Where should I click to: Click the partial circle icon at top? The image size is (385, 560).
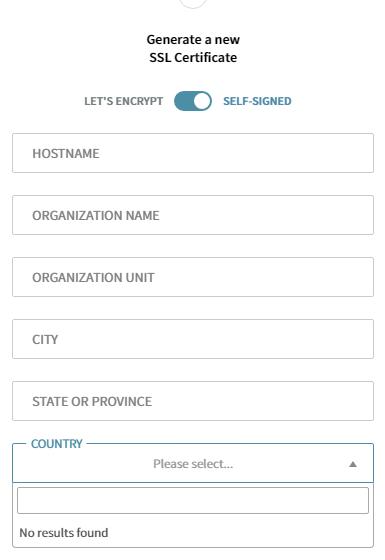[x=193, y=4]
